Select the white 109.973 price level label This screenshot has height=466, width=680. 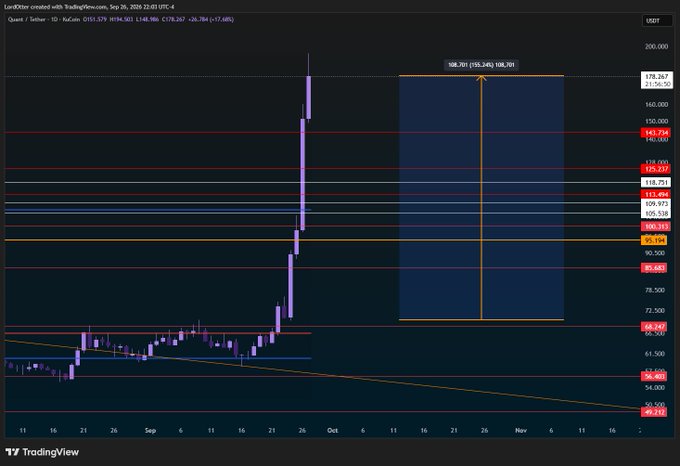click(x=656, y=204)
